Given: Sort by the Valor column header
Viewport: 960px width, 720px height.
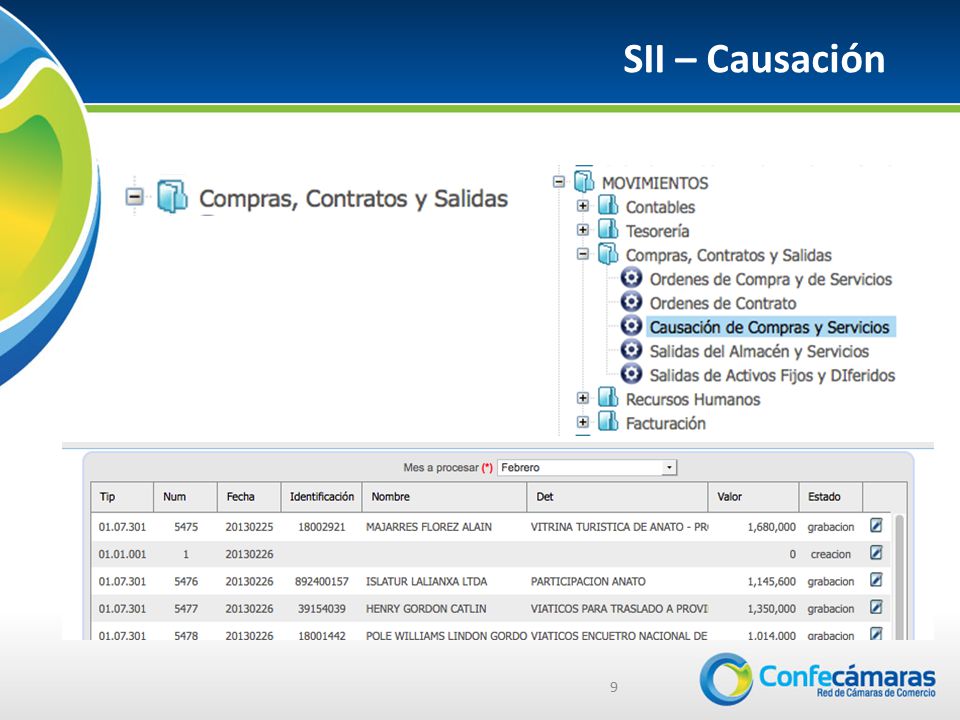Looking at the screenshot, I should pos(753,497).
